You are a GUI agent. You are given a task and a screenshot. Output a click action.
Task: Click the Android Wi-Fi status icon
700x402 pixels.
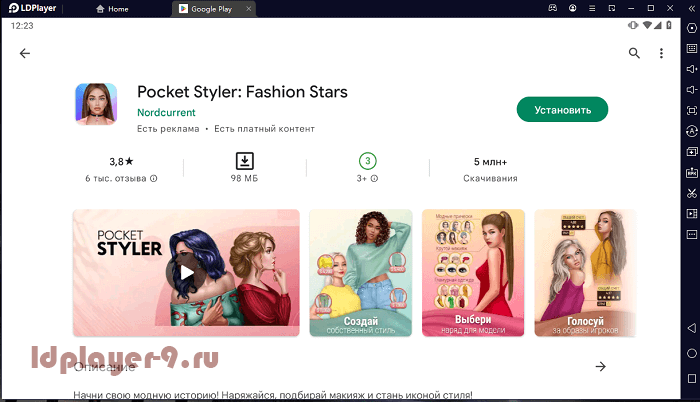(646, 25)
